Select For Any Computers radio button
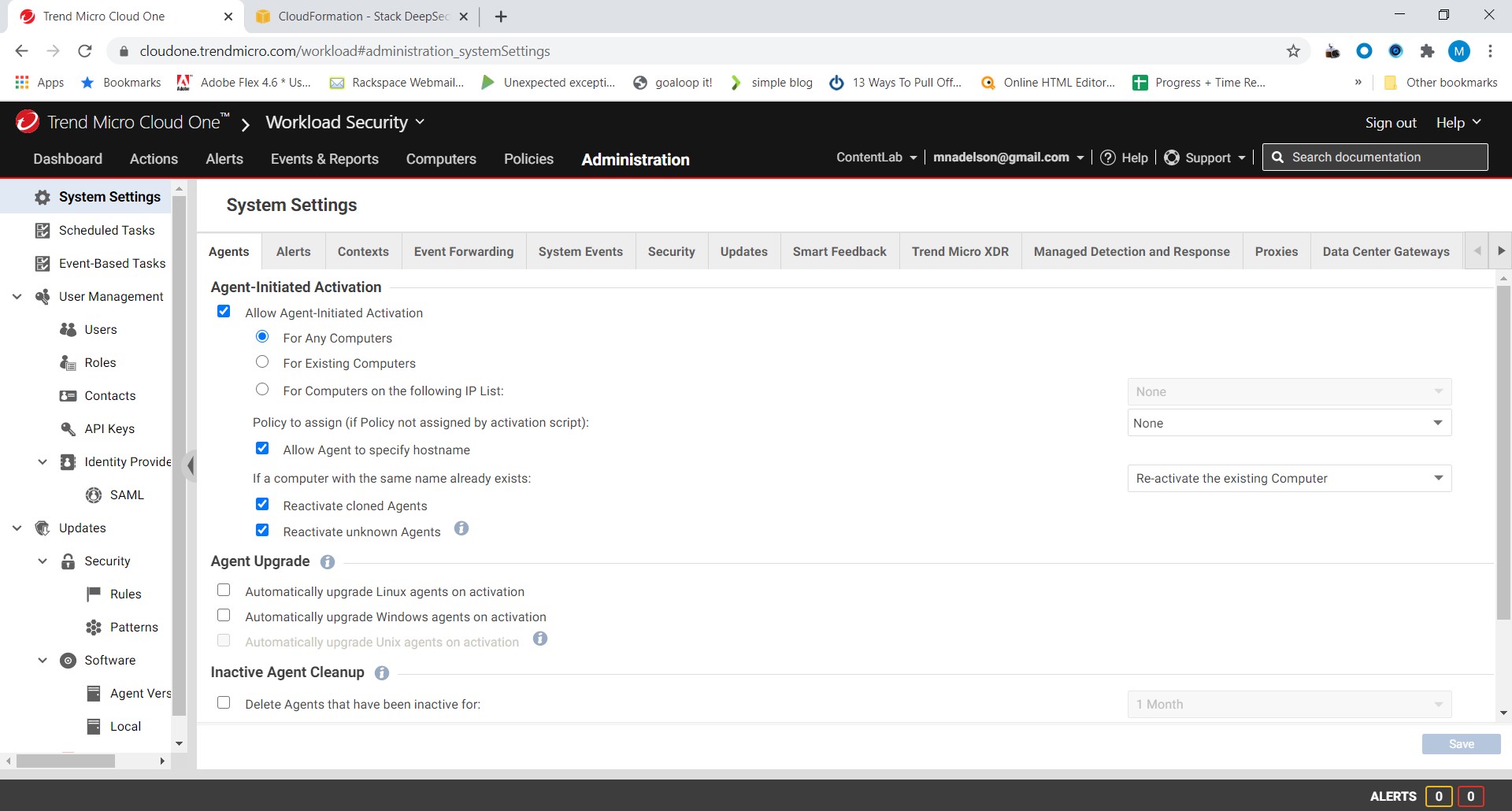The image size is (1512, 811). click(262, 337)
